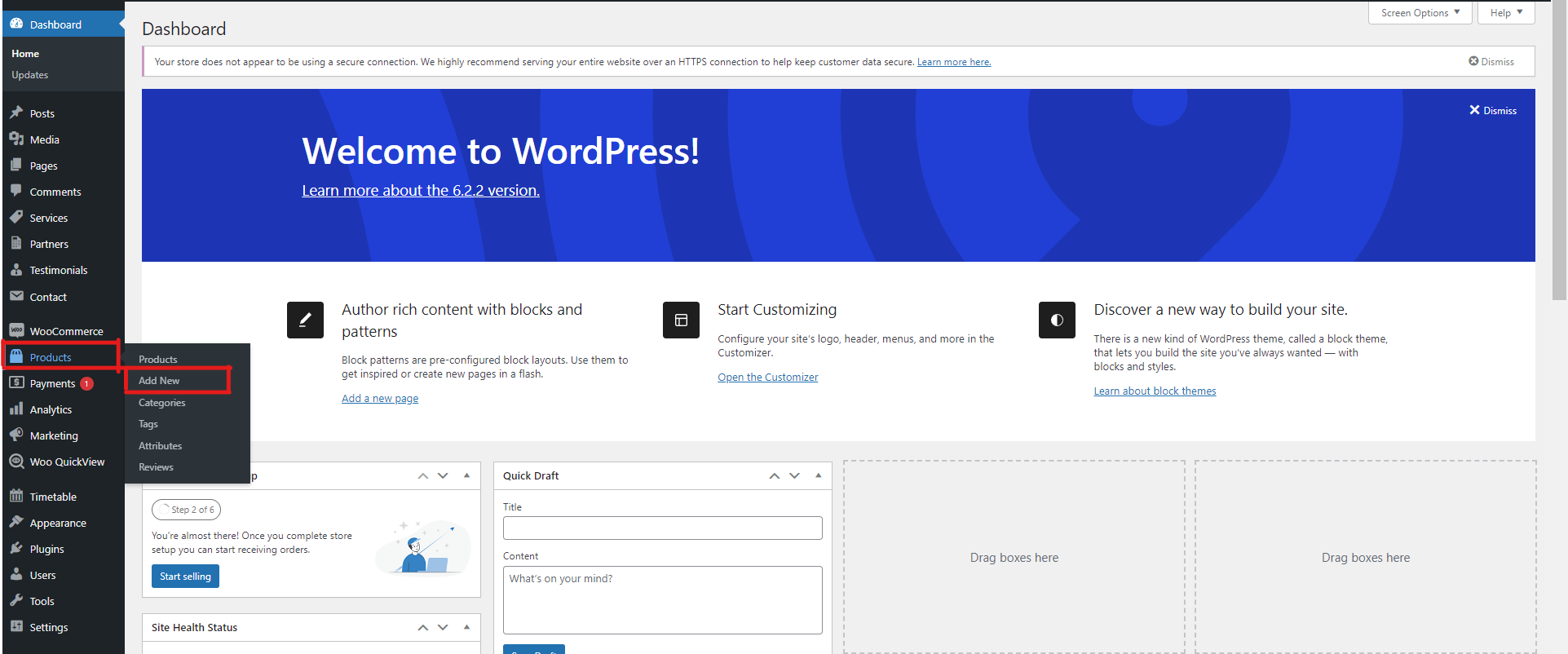This screenshot has width=1568, height=654.
Task: Click the Media library icon
Action: [16, 139]
